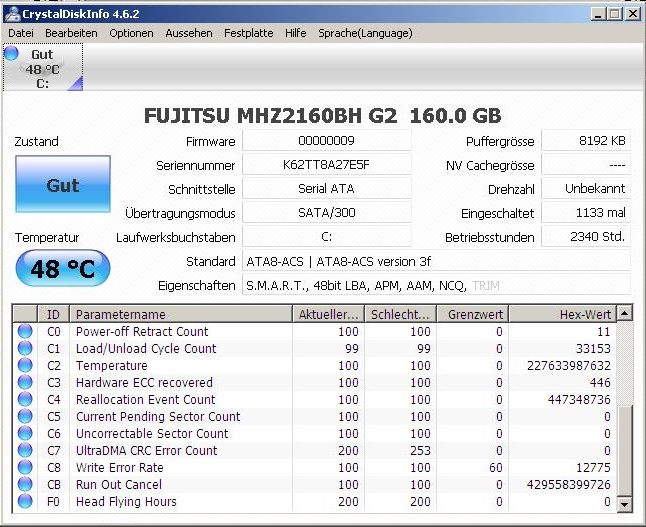
Task: Click the Aktueller... column header
Action: [328, 314]
